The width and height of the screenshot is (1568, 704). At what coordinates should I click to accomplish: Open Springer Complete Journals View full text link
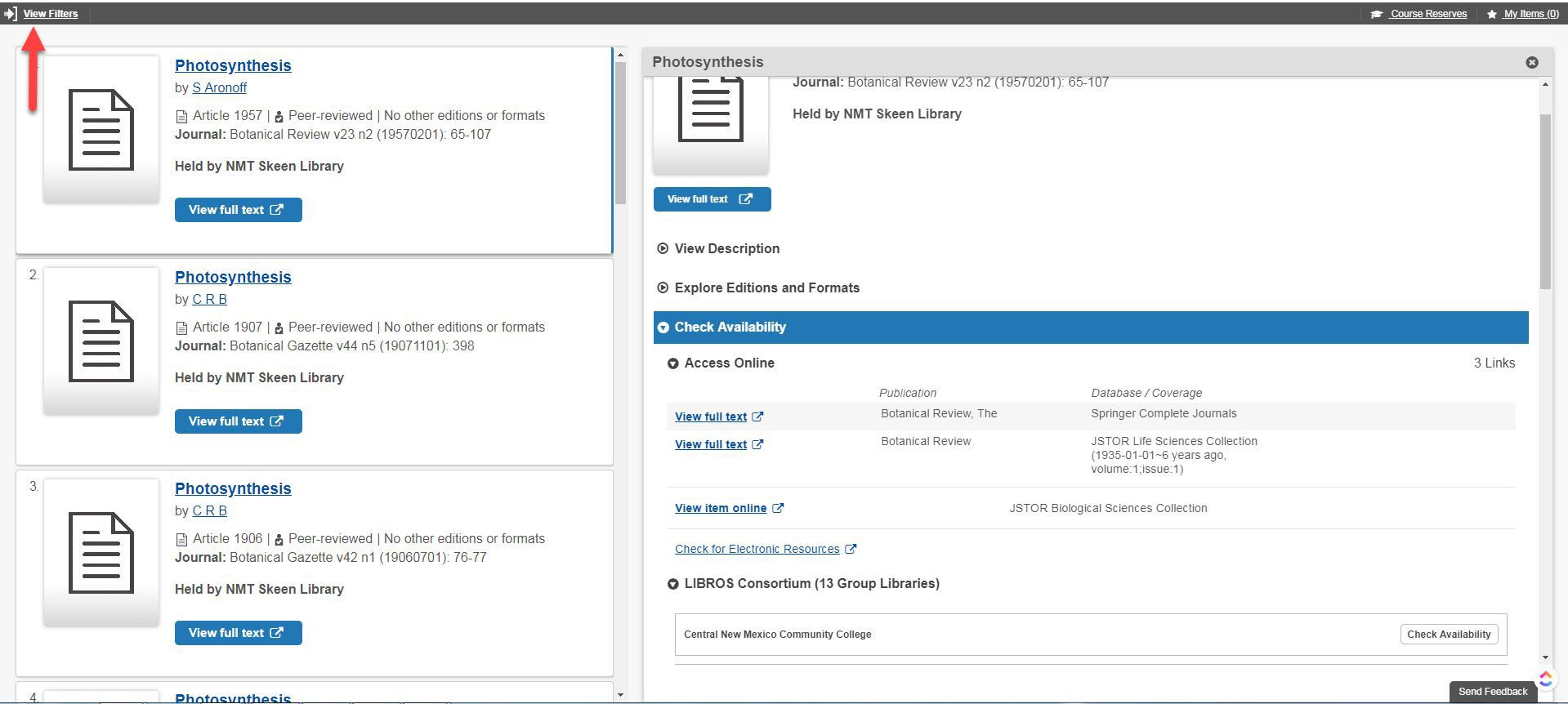click(711, 417)
